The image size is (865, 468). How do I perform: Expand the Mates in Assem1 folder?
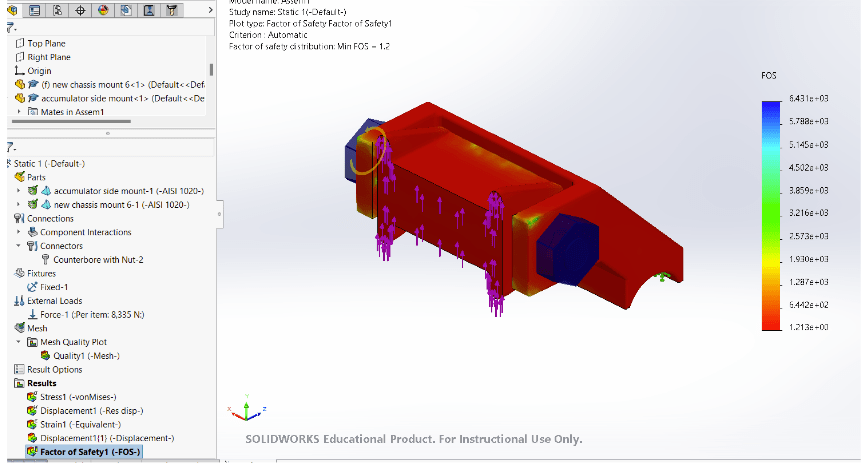click(19, 112)
